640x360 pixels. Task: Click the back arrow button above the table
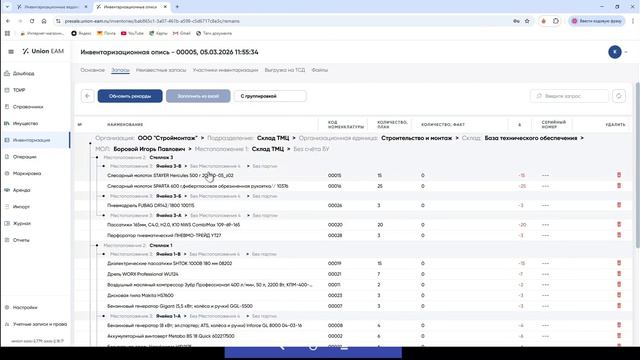(x=87, y=96)
